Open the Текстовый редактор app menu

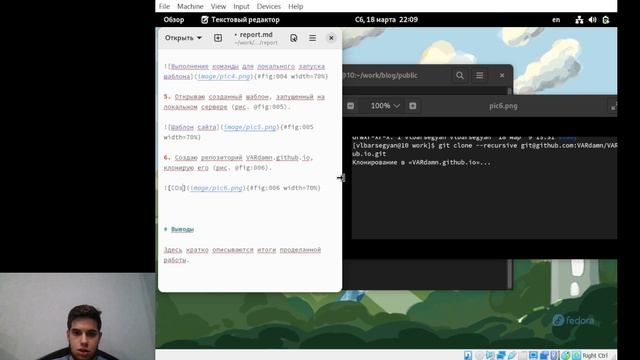(240, 20)
